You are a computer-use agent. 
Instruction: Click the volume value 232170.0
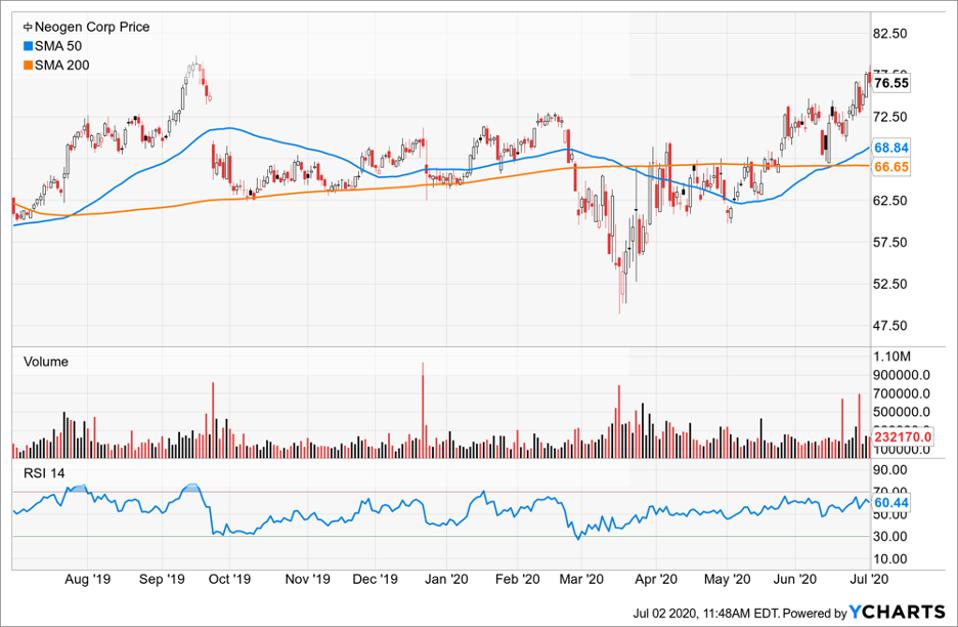901,437
